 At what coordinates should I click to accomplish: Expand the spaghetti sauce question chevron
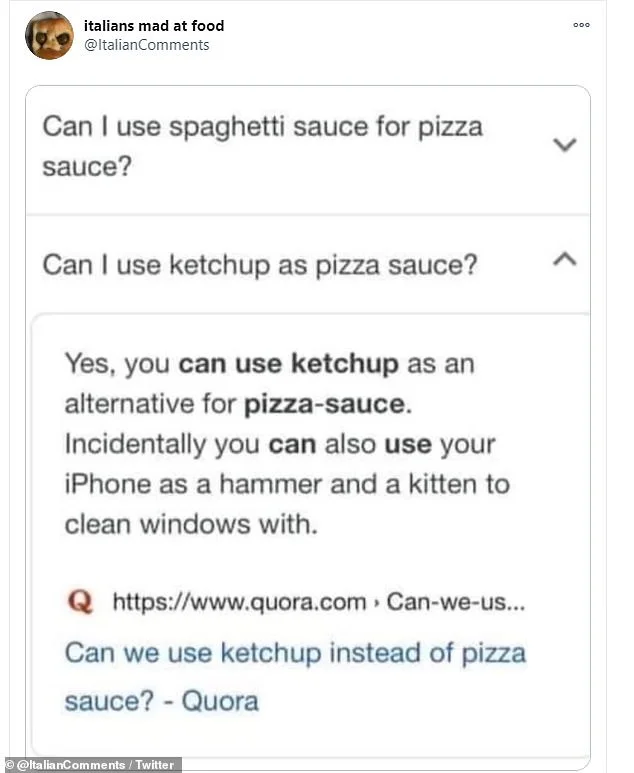pyautogui.click(x=565, y=145)
